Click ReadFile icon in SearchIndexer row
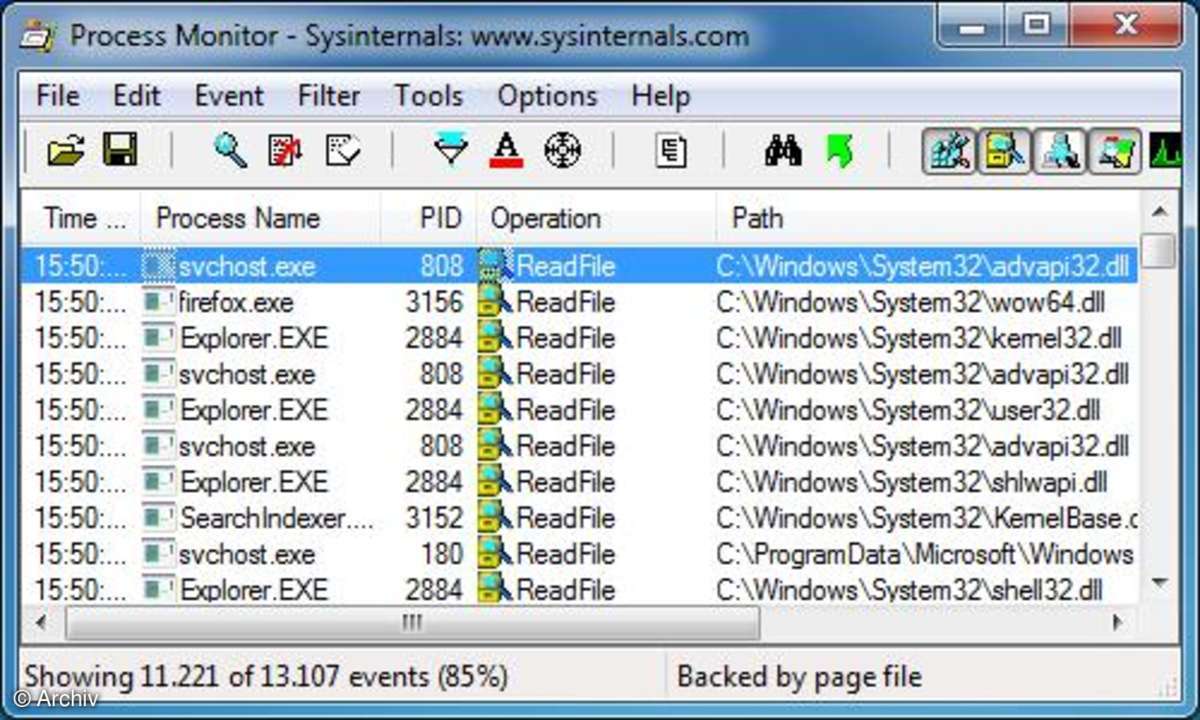The height and width of the screenshot is (720, 1200). [494, 518]
